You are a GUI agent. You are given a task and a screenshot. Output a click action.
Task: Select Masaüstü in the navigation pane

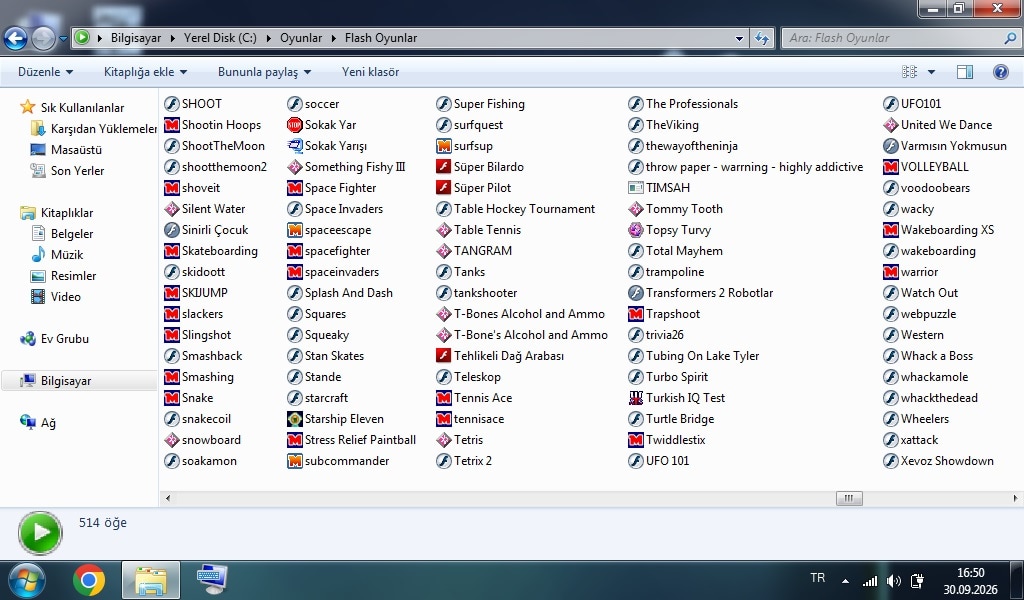pos(76,150)
